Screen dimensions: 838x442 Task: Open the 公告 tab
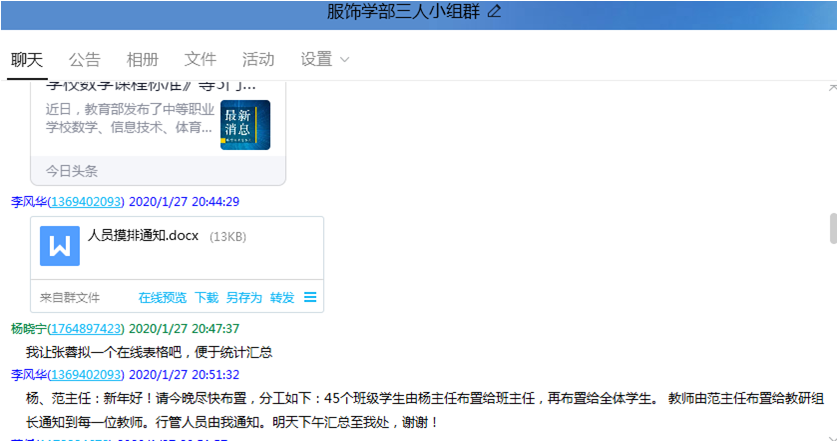pos(85,59)
